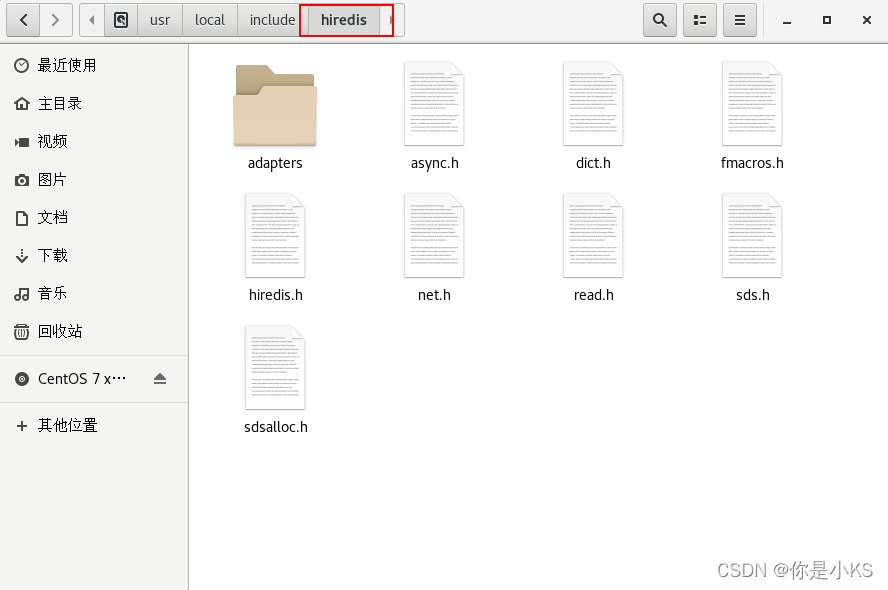Select the async.h file icon
Image resolution: width=888 pixels, height=590 pixels.
[x=434, y=104]
